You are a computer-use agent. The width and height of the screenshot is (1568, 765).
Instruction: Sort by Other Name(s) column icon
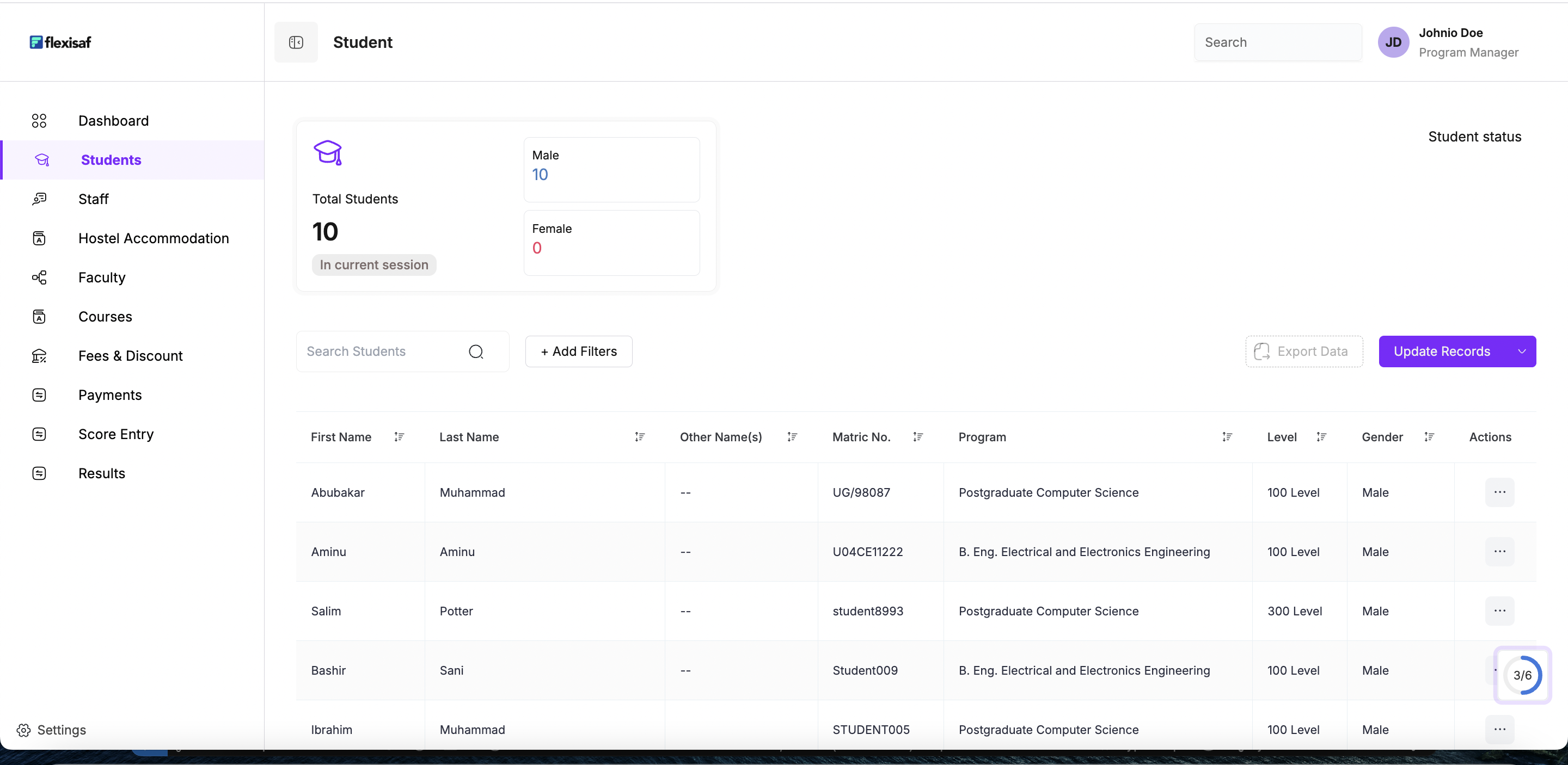point(792,436)
